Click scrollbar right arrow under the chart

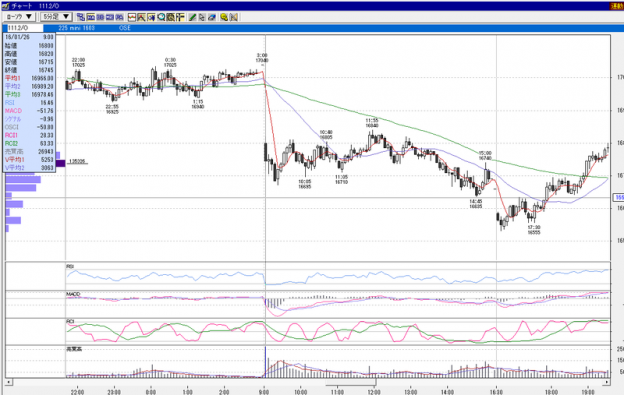(x=606, y=382)
